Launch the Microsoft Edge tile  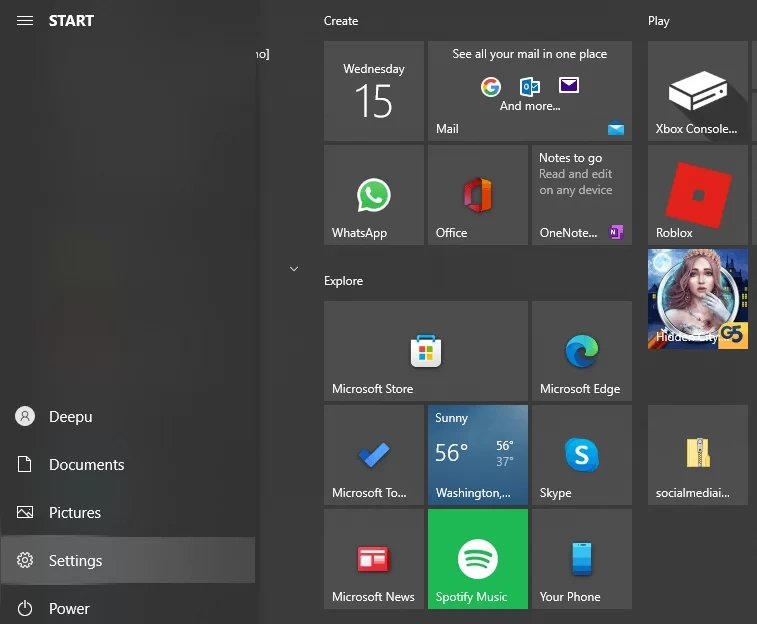click(x=582, y=351)
